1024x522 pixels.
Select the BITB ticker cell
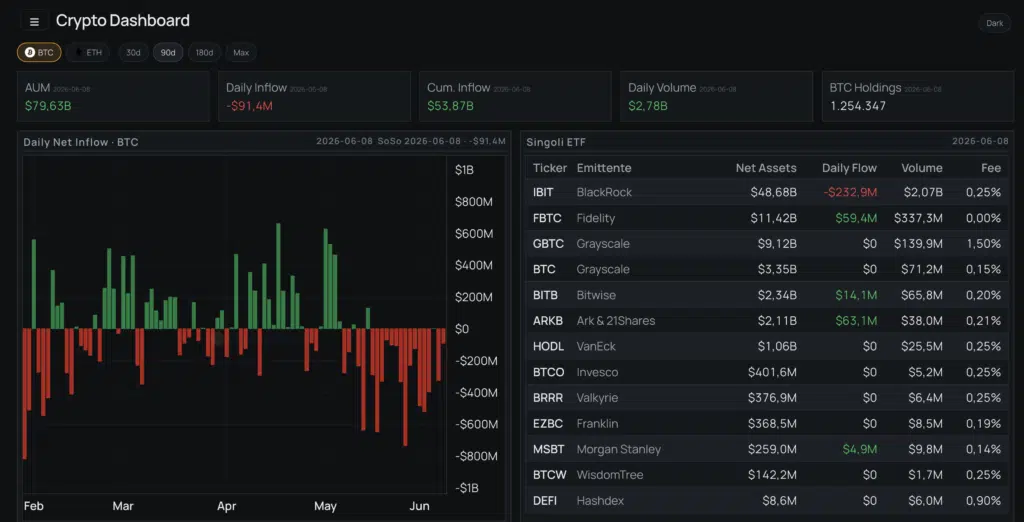[545, 295]
